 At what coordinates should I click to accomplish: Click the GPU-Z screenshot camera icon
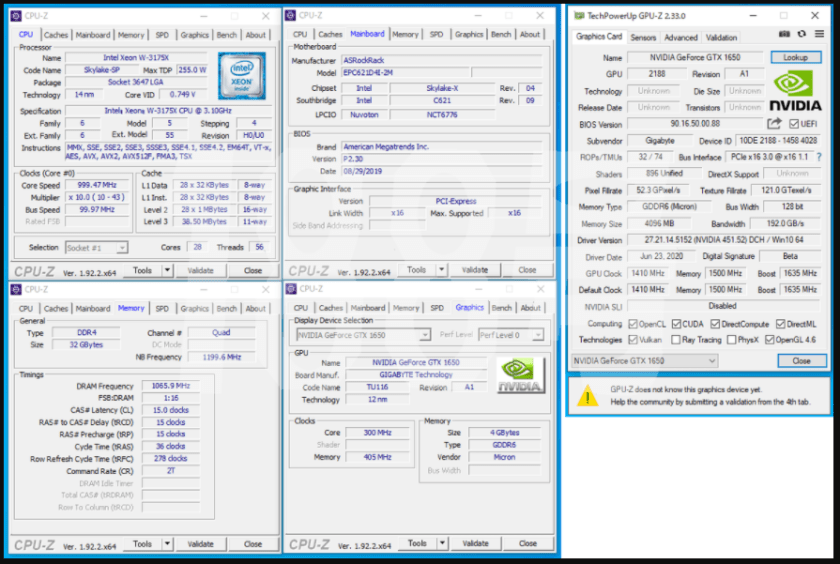tap(784, 34)
